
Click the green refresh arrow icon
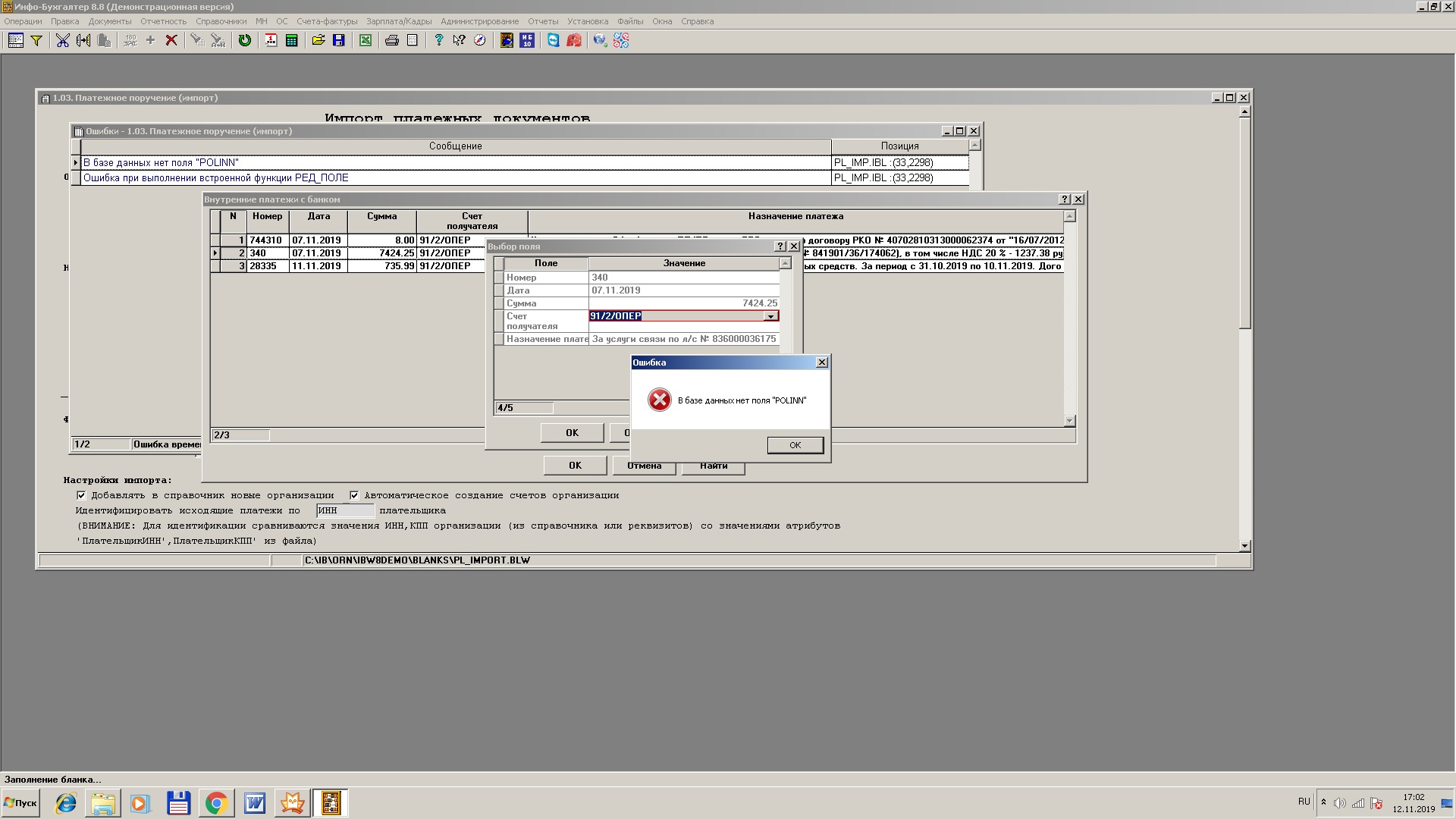coord(244,40)
